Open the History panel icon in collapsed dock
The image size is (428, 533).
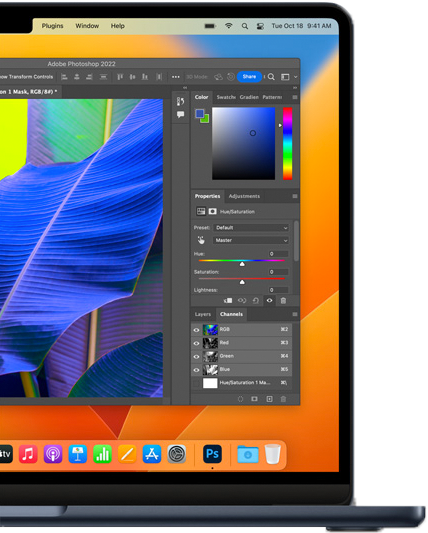[x=181, y=101]
